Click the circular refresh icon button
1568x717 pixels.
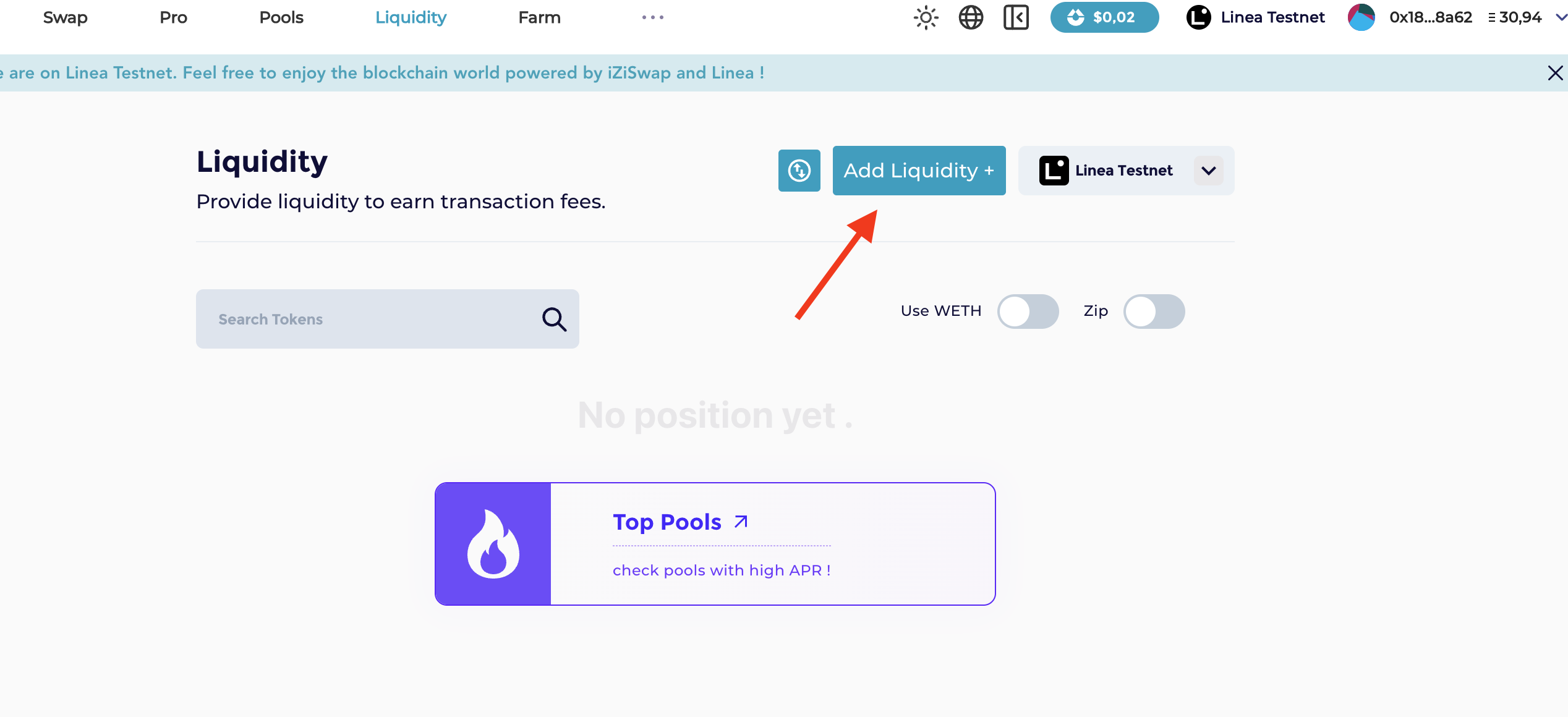[x=799, y=171]
